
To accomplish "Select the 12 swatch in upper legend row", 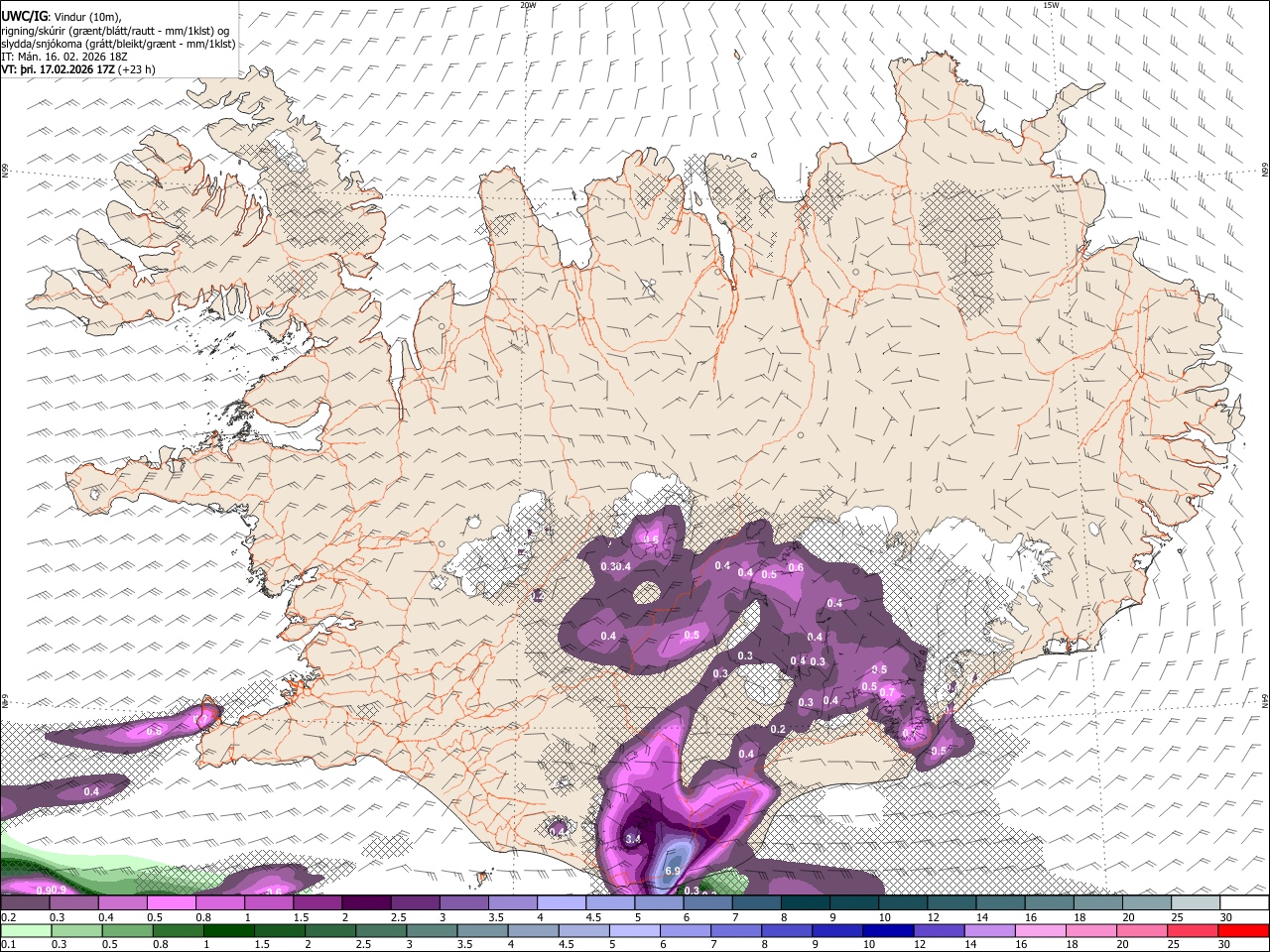I will click(x=951, y=903).
